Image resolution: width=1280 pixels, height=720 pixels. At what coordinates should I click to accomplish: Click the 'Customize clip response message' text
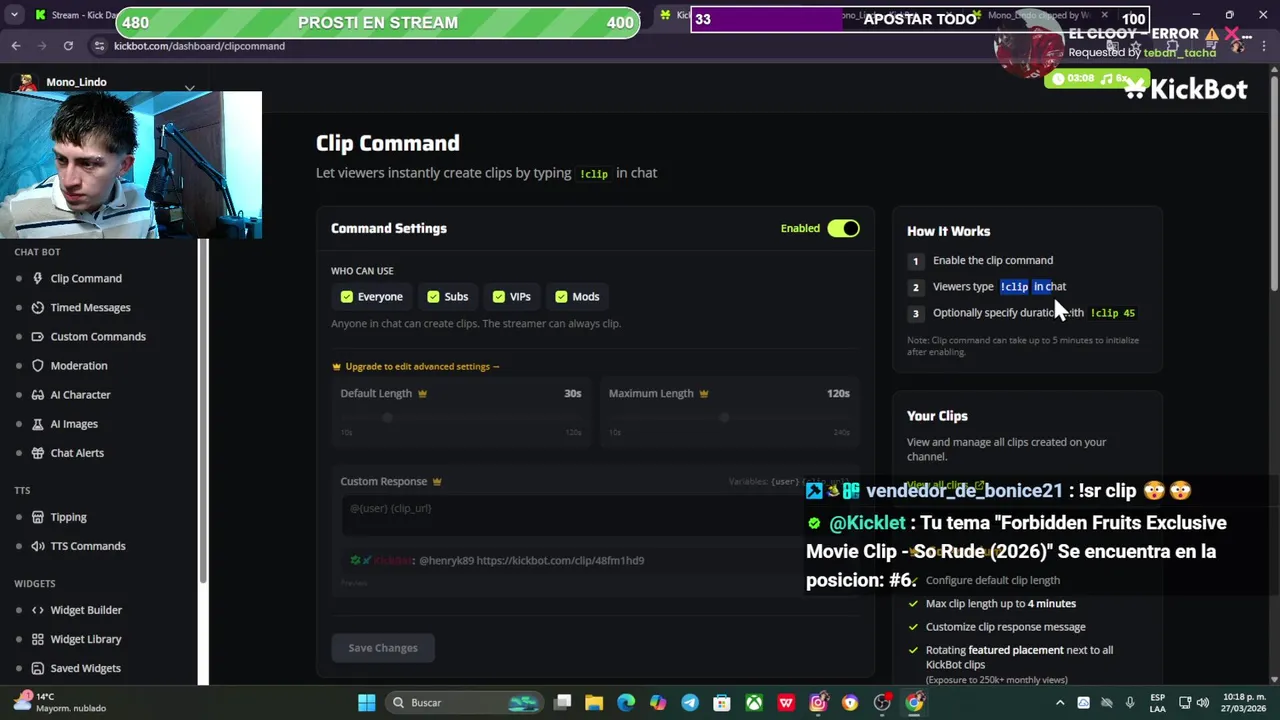[x=1005, y=627]
